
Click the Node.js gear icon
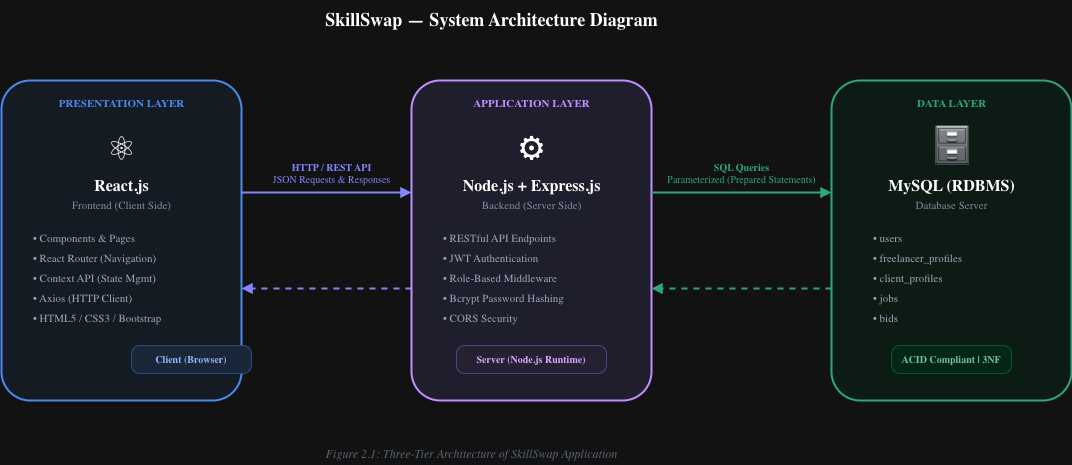coord(531,148)
